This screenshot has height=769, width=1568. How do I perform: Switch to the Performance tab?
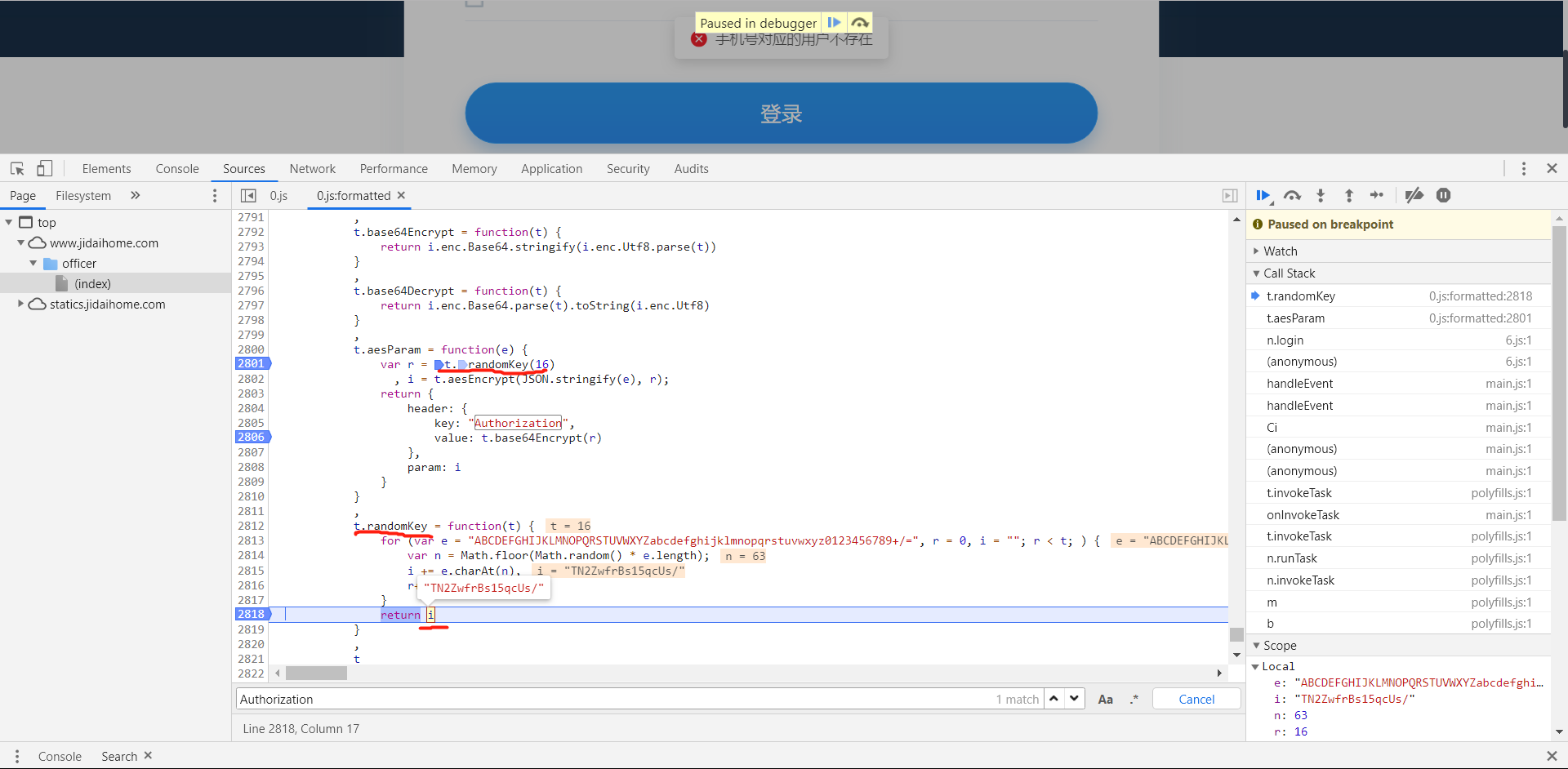click(x=394, y=168)
